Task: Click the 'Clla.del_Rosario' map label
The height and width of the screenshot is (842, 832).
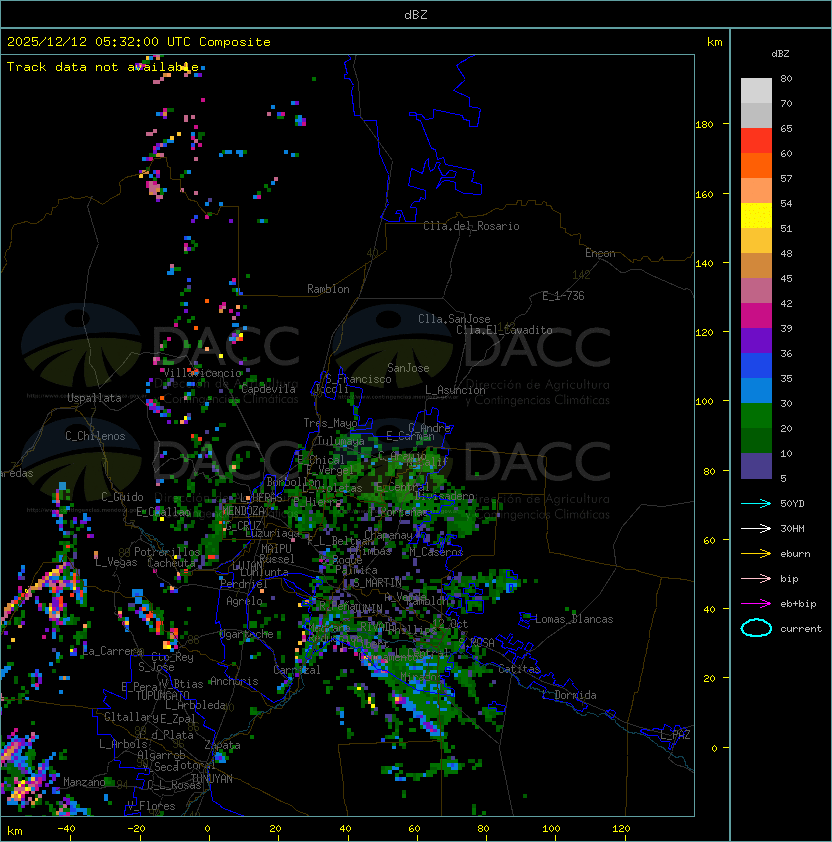Action: point(471,226)
